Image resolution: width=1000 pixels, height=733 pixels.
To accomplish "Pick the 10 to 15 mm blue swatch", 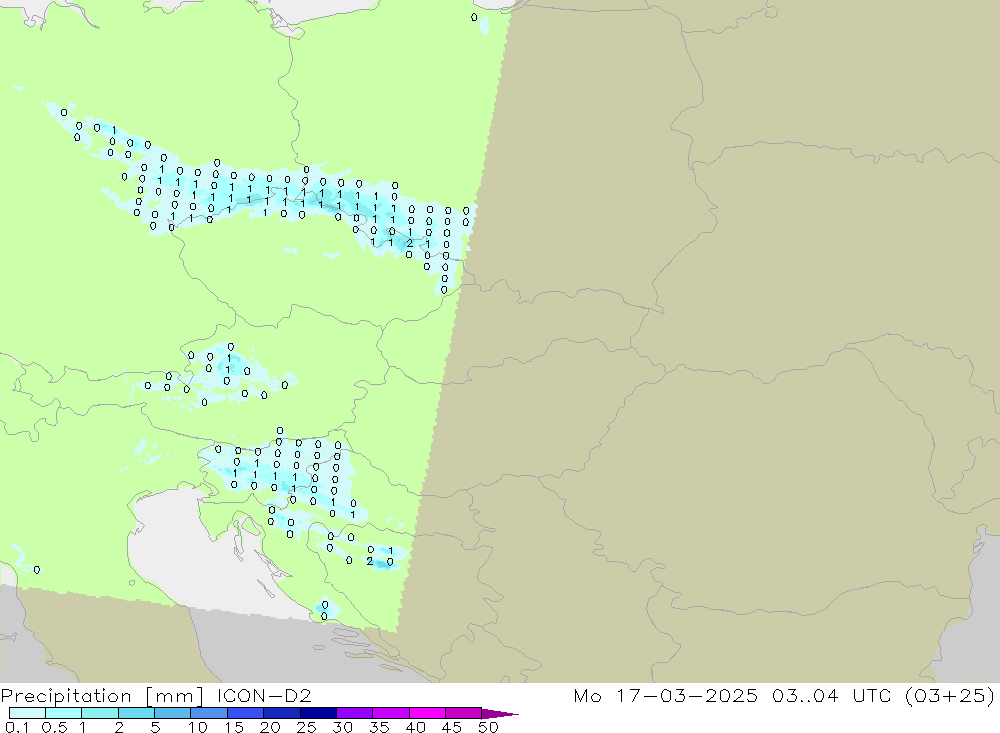I will (x=209, y=713).
